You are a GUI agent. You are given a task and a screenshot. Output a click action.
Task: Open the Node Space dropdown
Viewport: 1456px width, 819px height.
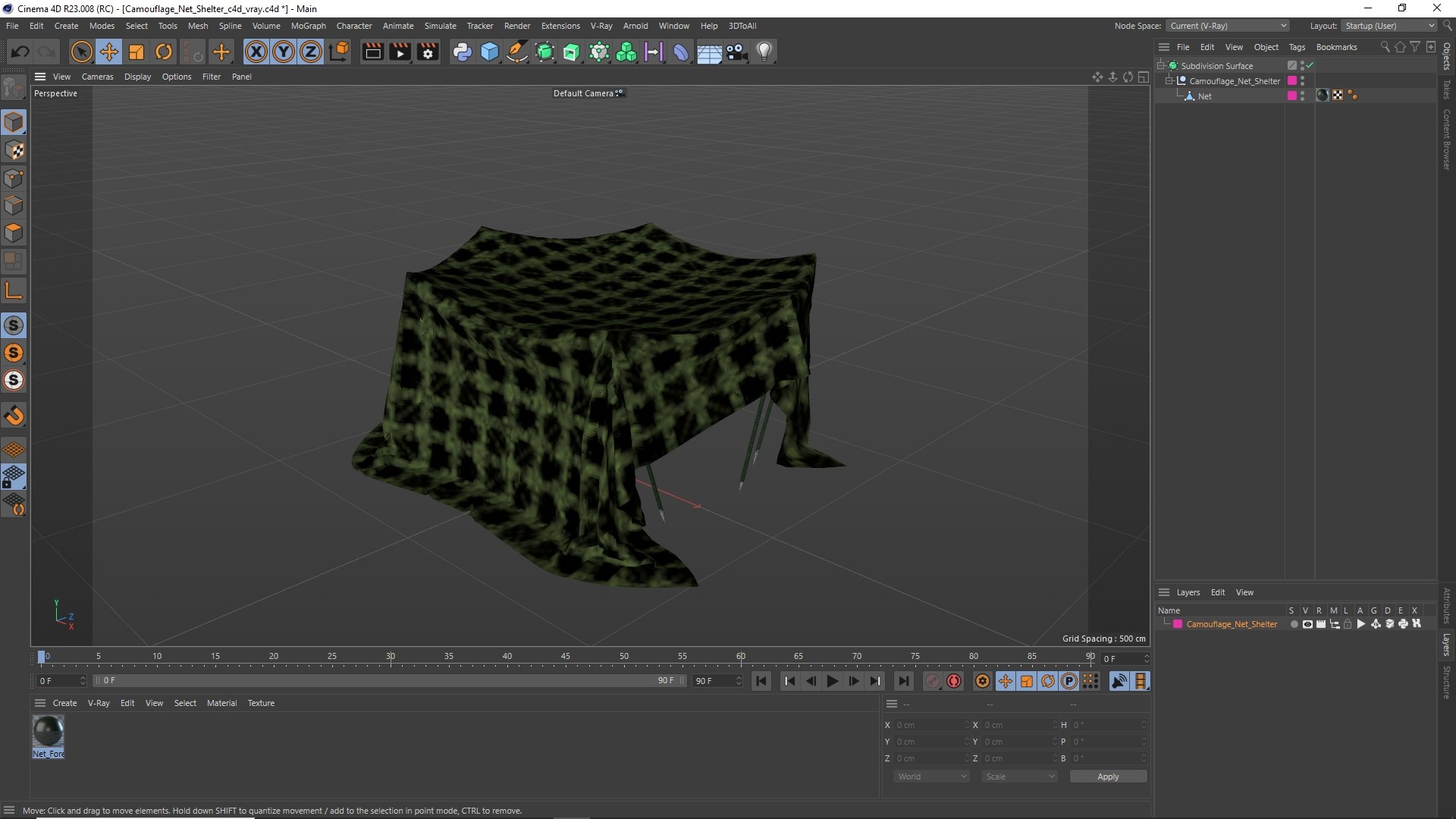1227,26
